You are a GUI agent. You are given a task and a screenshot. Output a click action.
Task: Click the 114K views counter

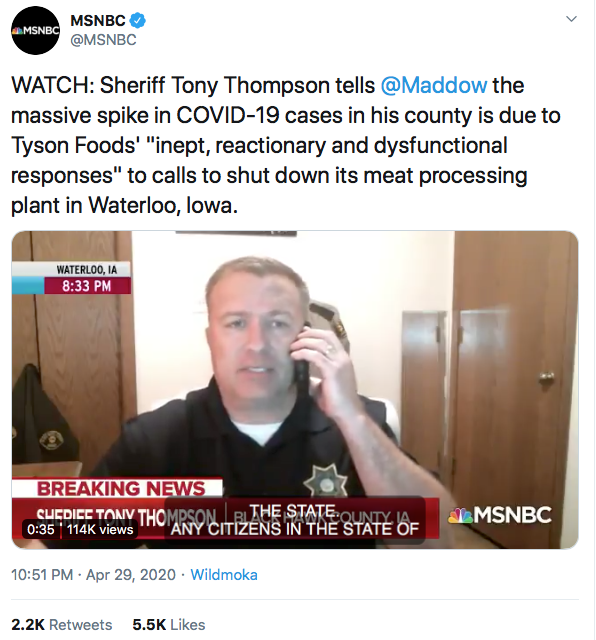click(x=100, y=529)
